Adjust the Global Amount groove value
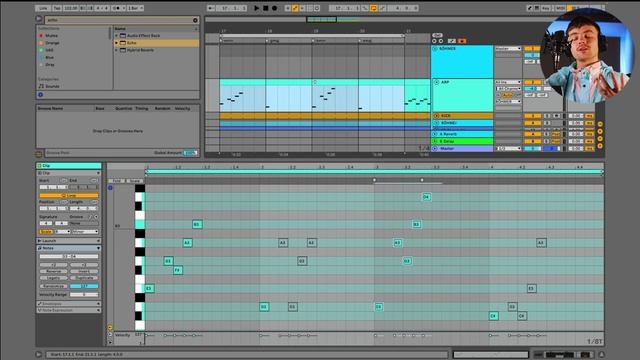This screenshot has width=640, height=360. [190, 153]
